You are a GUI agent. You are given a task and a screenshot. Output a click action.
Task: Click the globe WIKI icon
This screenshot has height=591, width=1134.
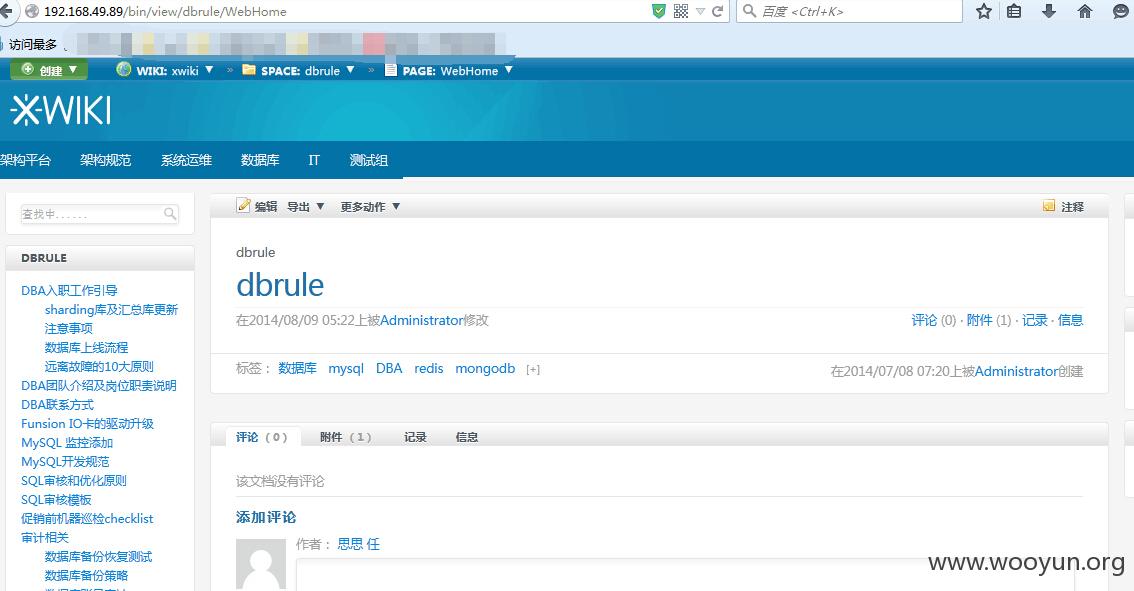click(x=124, y=69)
